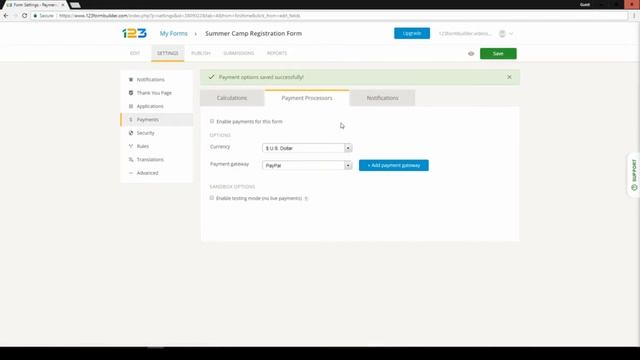Open the Support side tab
The height and width of the screenshot is (360, 640).
click(x=634, y=175)
